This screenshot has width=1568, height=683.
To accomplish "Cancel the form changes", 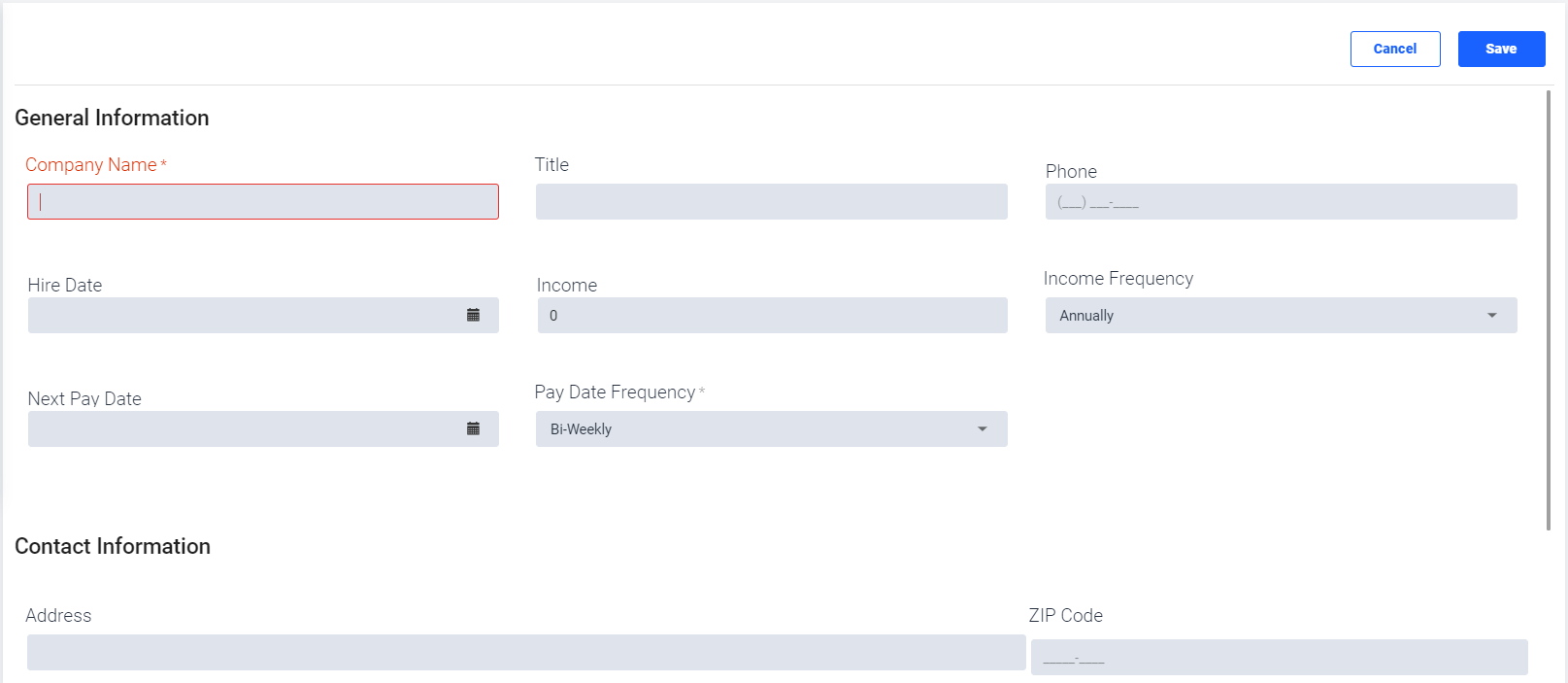I will (1395, 49).
